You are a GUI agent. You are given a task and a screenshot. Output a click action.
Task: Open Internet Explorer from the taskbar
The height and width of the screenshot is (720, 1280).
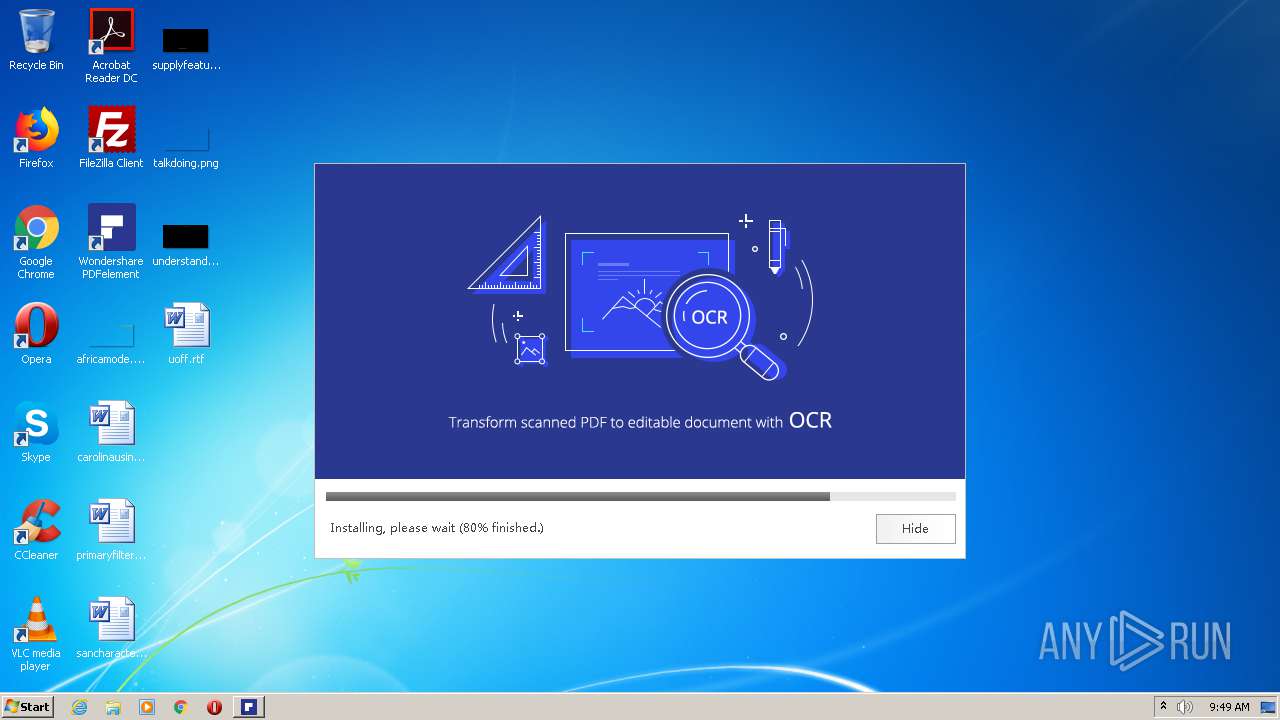click(79, 707)
